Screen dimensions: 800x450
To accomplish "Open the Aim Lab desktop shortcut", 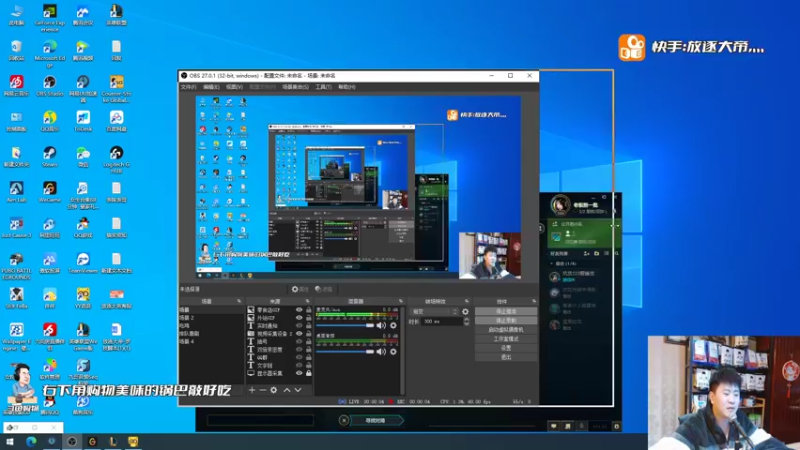I will pos(16,192).
